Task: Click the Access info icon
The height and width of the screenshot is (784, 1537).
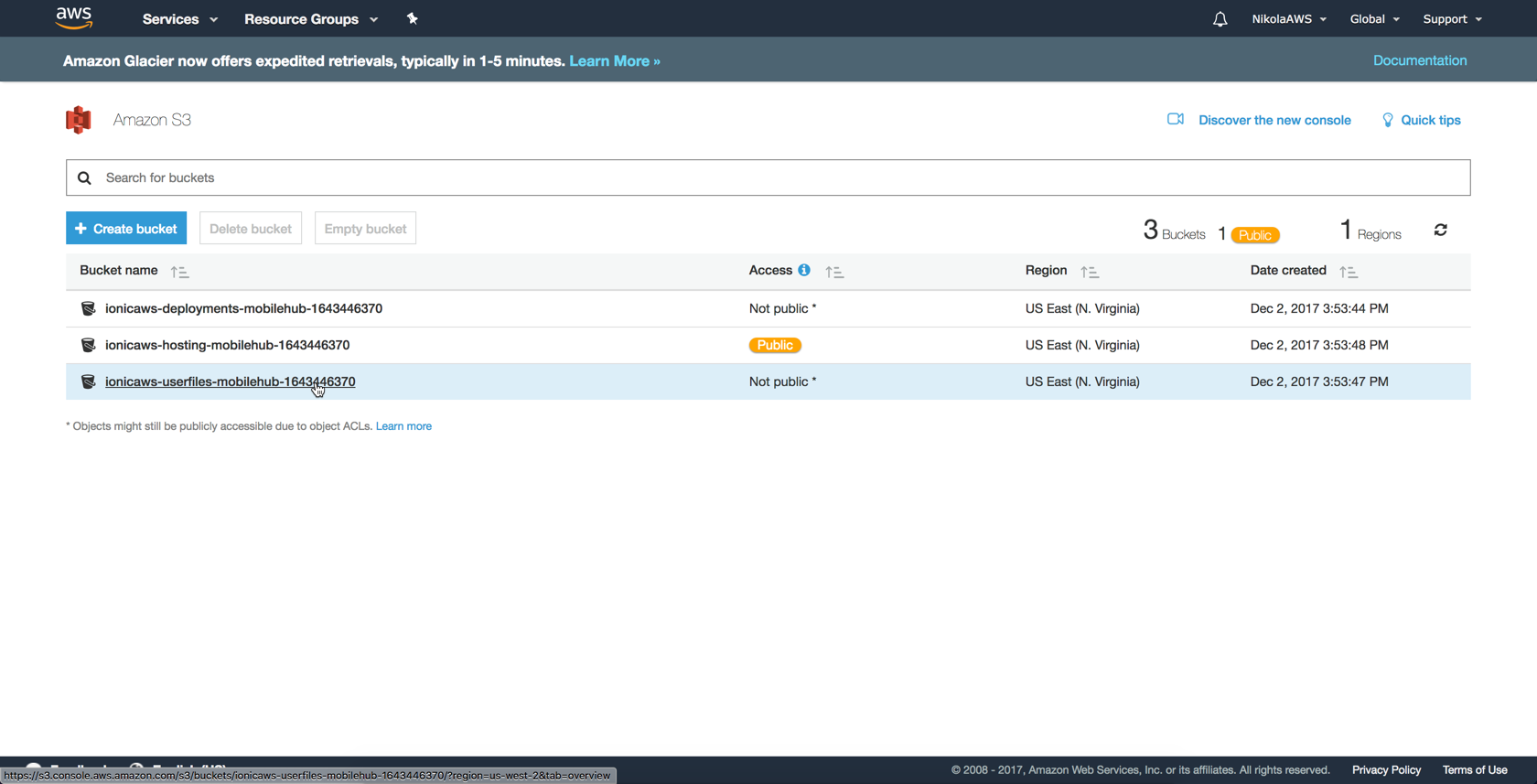Action: tap(804, 270)
